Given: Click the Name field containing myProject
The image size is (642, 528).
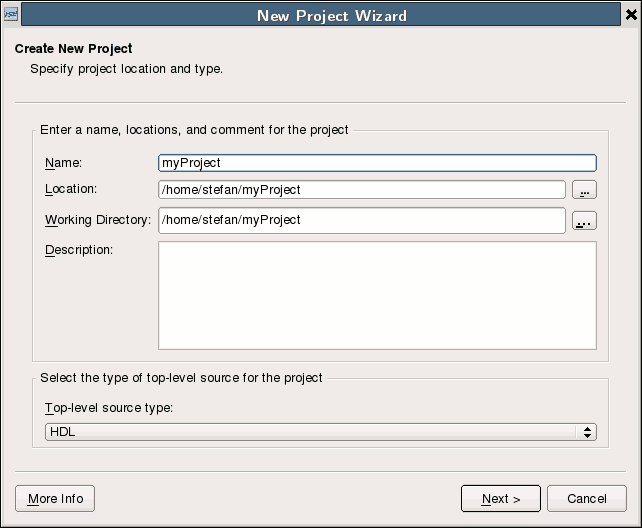Looking at the screenshot, I should pos(377,162).
